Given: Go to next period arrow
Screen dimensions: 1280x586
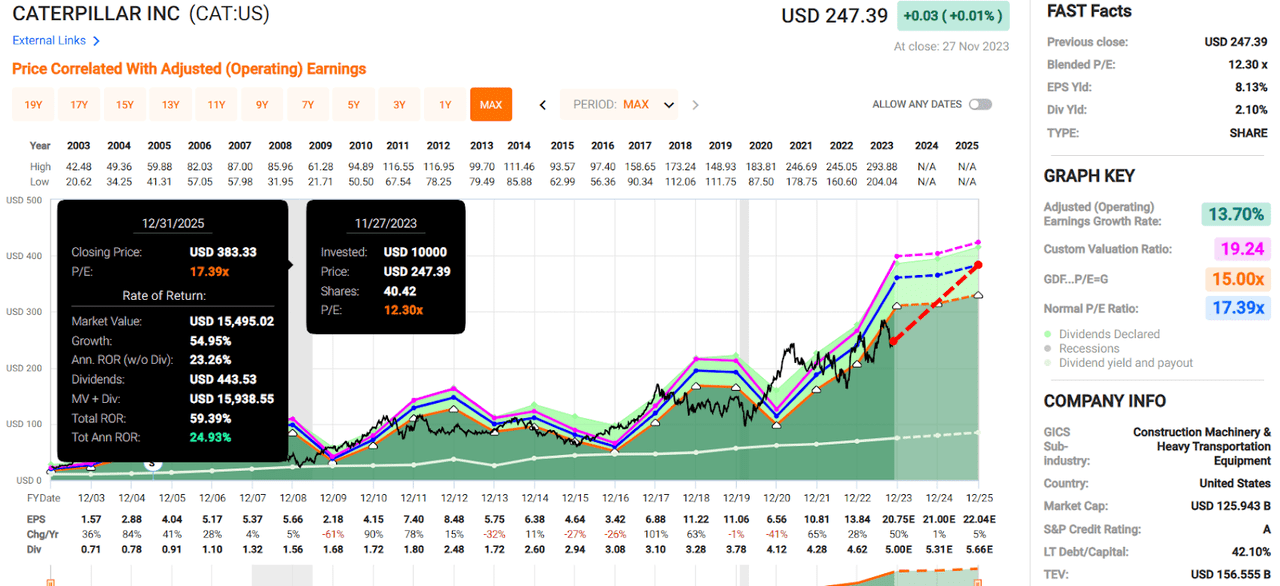Looking at the screenshot, I should tap(696, 104).
